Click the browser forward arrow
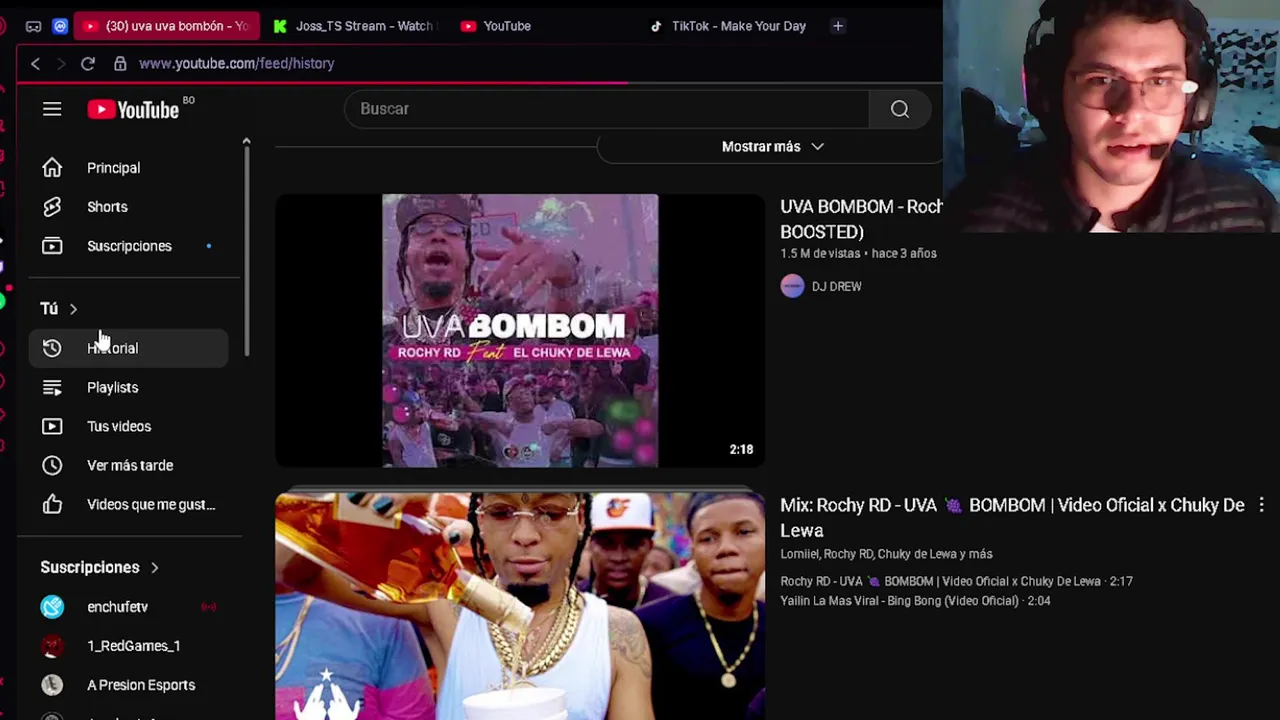Image resolution: width=1280 pixels, height=720 pixels. tap(61, 63)
